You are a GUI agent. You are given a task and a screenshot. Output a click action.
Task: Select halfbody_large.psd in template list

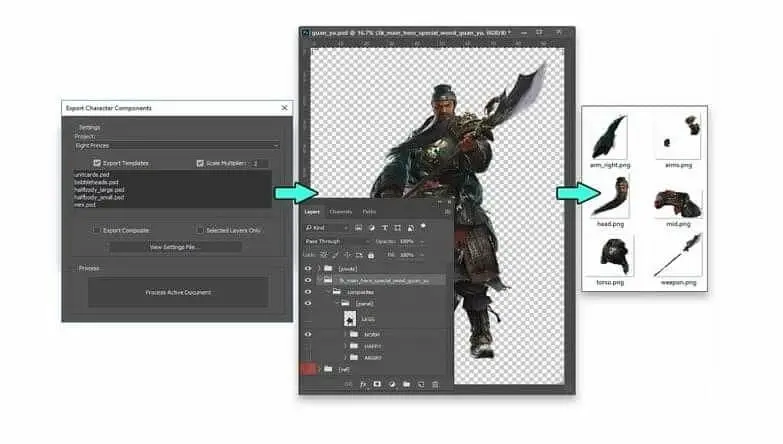pyautogui.click(x=99, y=190)
